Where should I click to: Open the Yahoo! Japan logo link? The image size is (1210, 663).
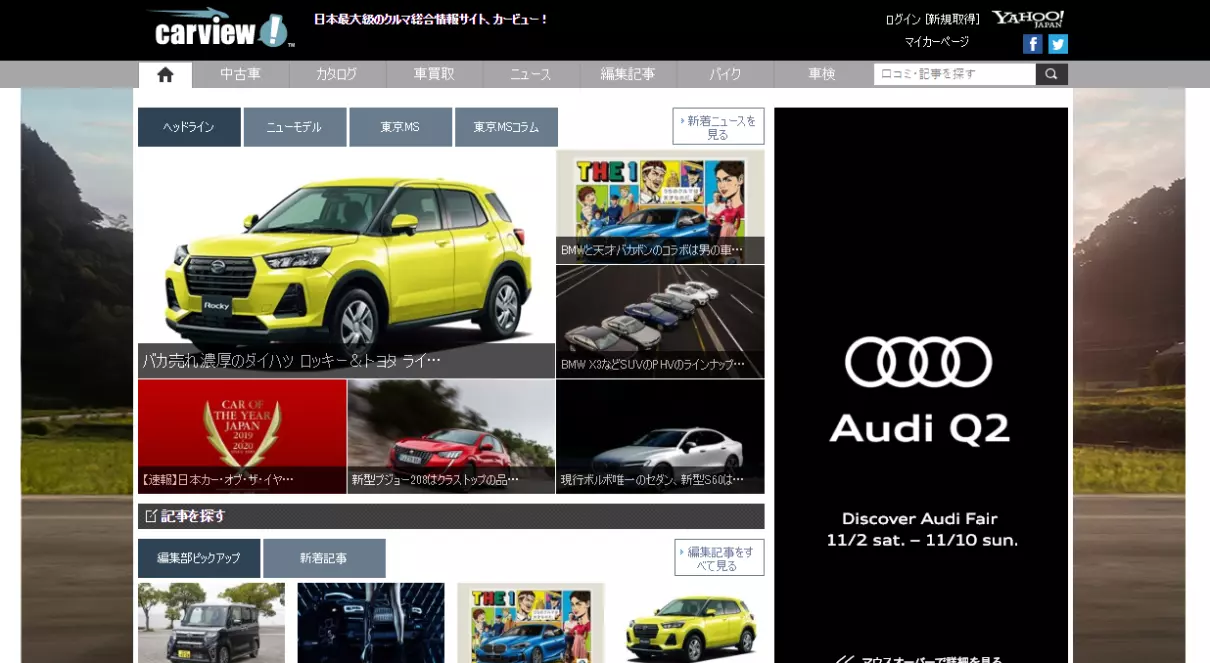click(1028, 19)
